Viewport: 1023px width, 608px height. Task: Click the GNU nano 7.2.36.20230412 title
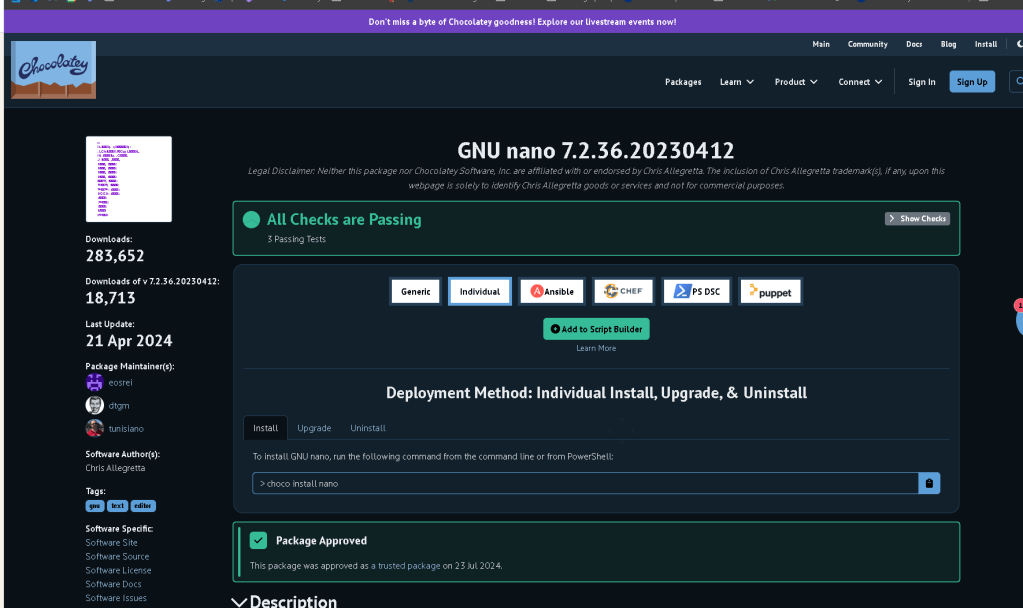pos(596,151)
